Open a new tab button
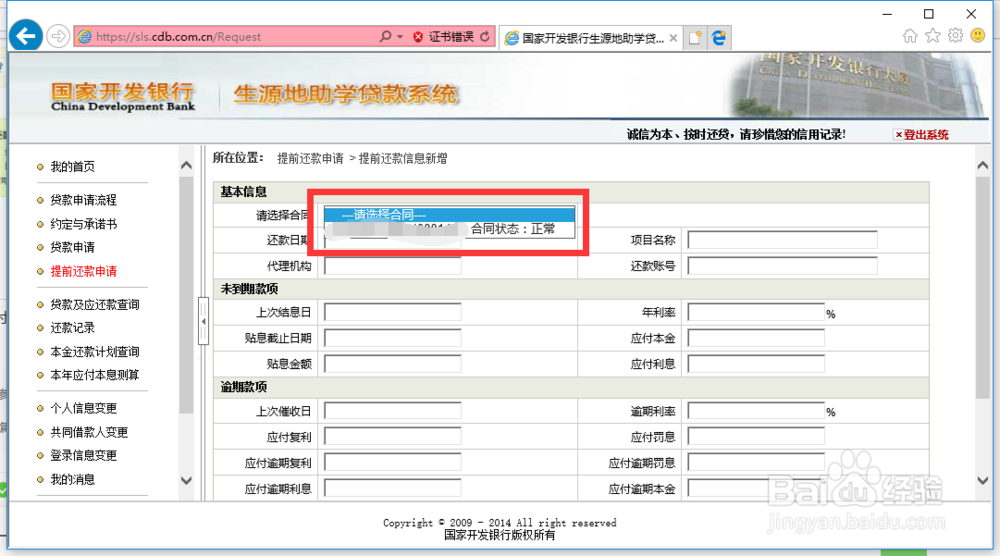Viewport: 1000px width, 556px height. point(695,38)
